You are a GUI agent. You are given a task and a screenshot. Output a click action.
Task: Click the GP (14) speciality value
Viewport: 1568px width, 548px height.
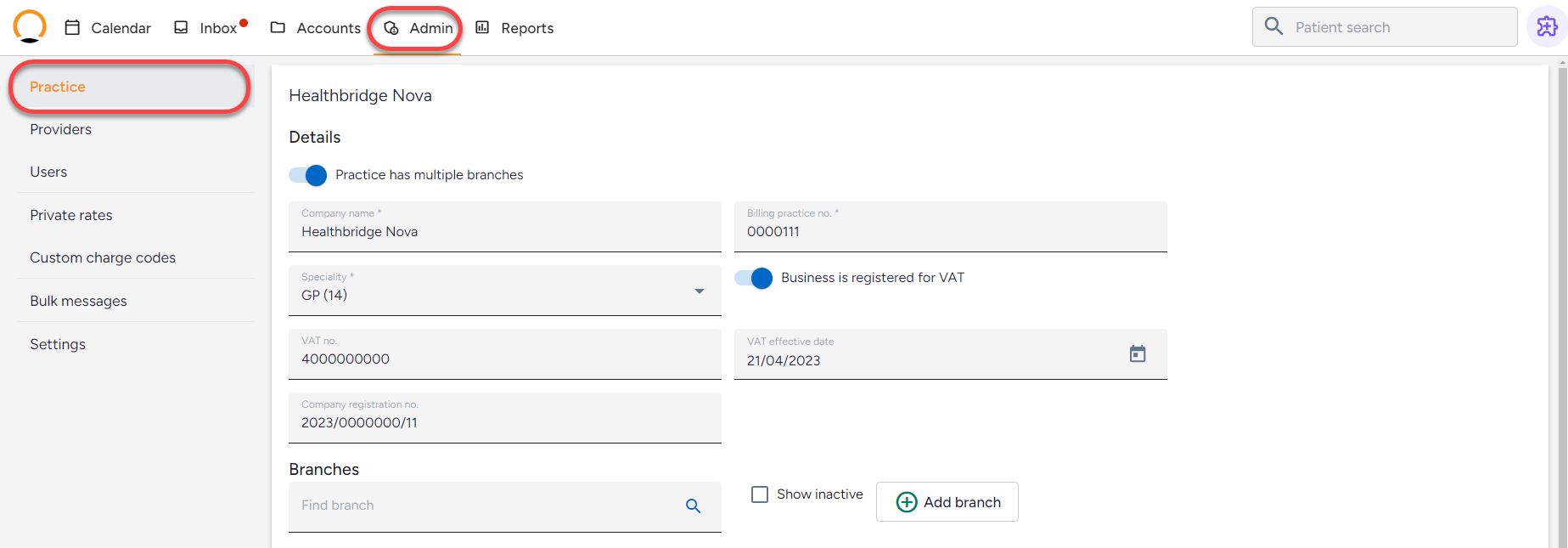pyautogui.click(x=324, y=296)
